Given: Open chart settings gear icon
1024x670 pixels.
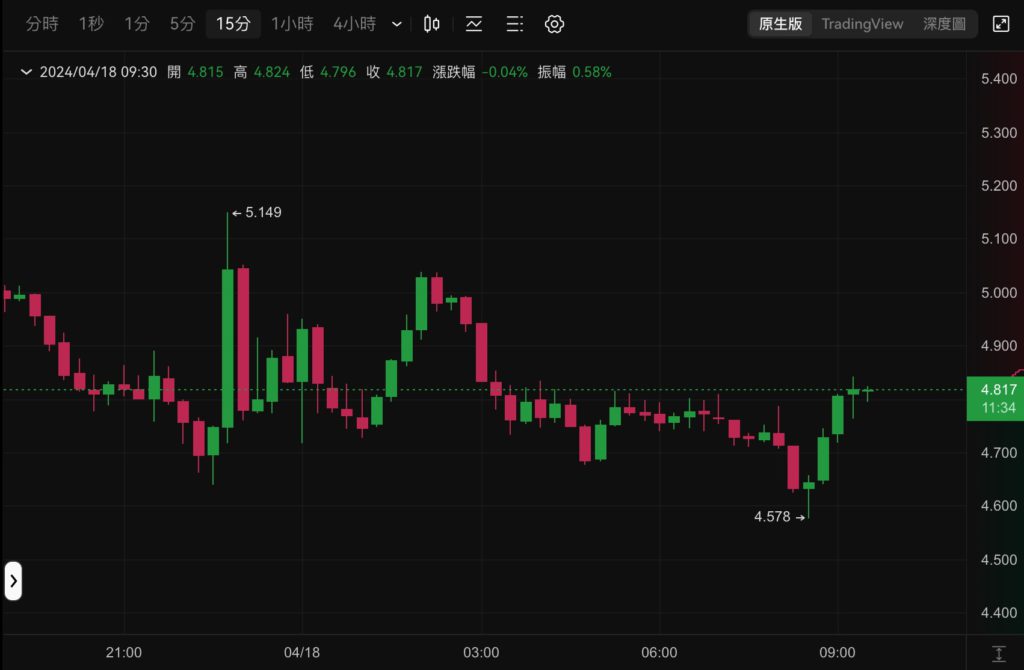Looking at the screenshot, I should (555, 24).
